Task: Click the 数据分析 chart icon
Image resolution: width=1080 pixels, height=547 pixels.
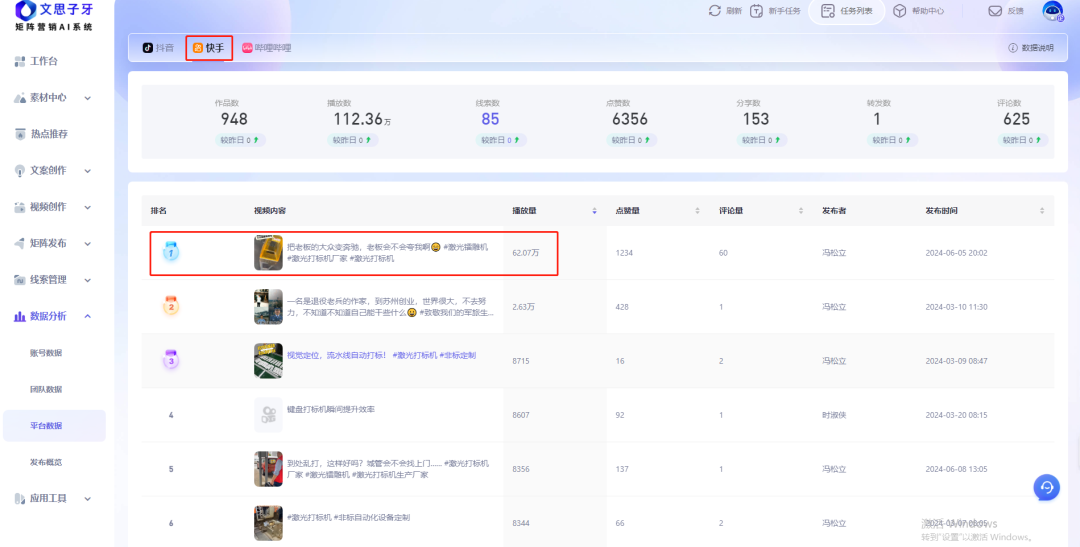Action: [x=20, y=316]
